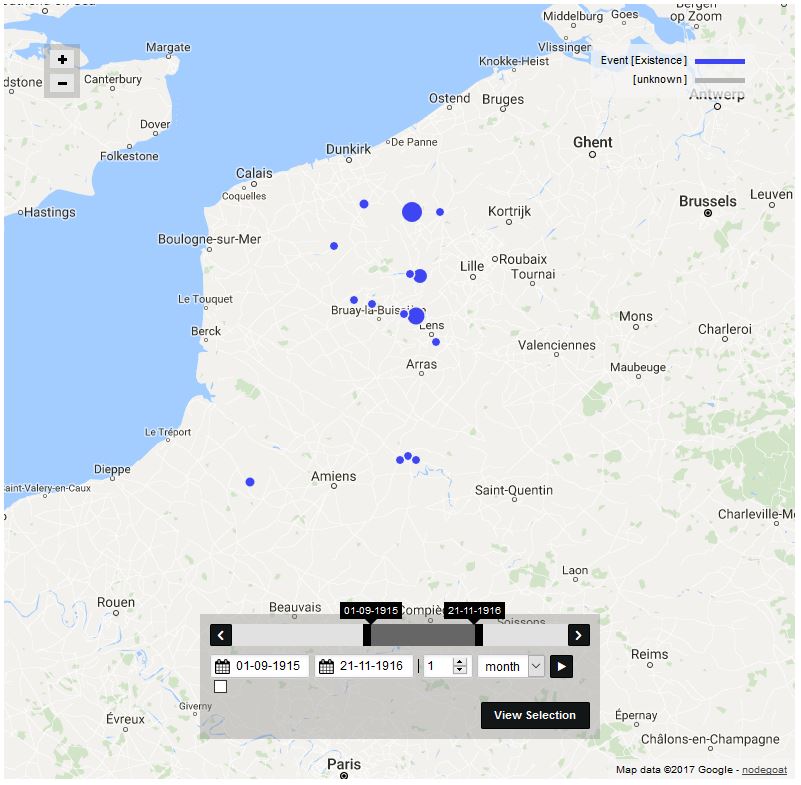Click the Dunkirk city label
This screenshot has width=801, height=785.
[348, 149]
